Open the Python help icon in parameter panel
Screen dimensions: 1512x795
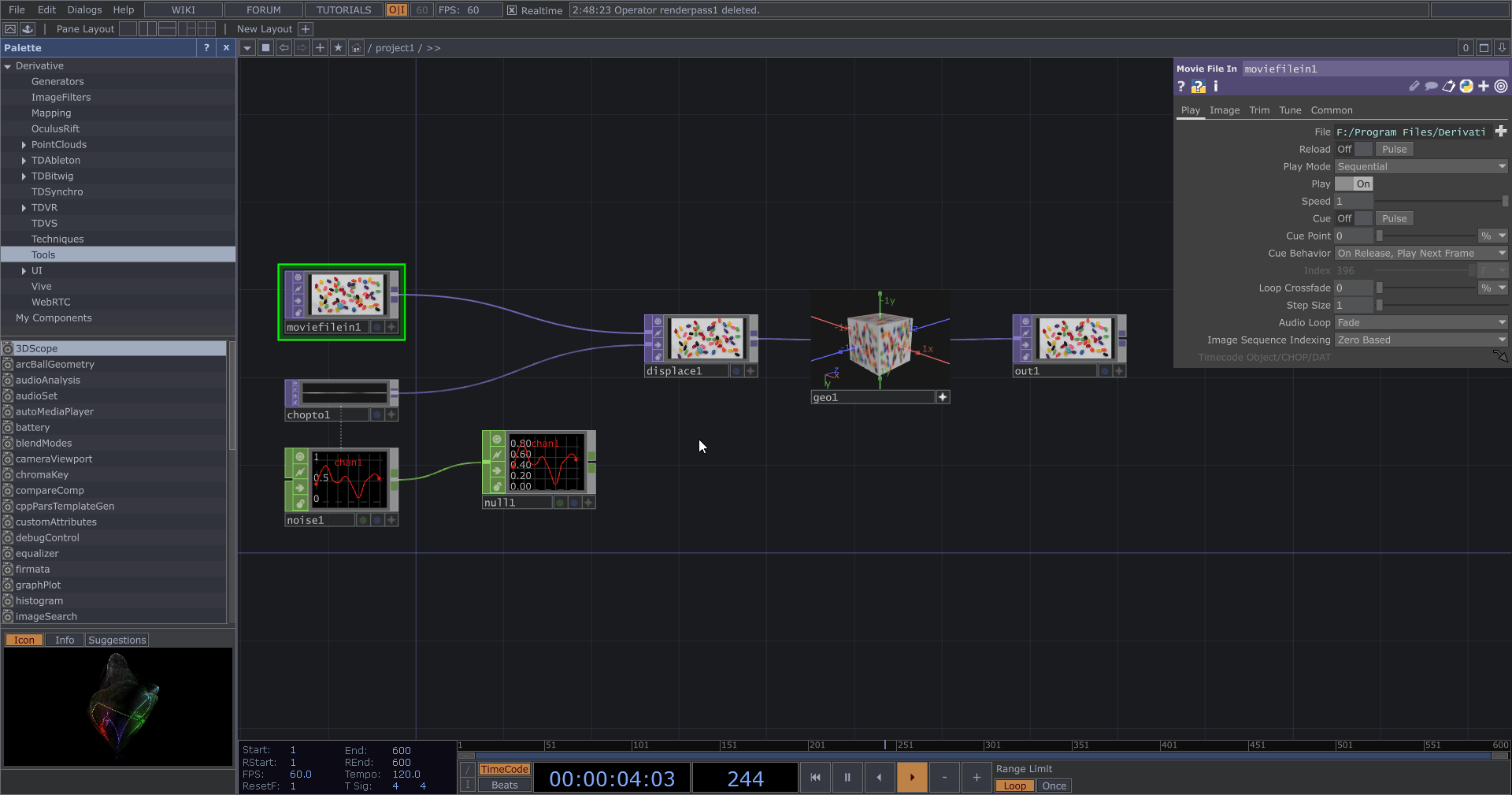(x=1198, y=87)
